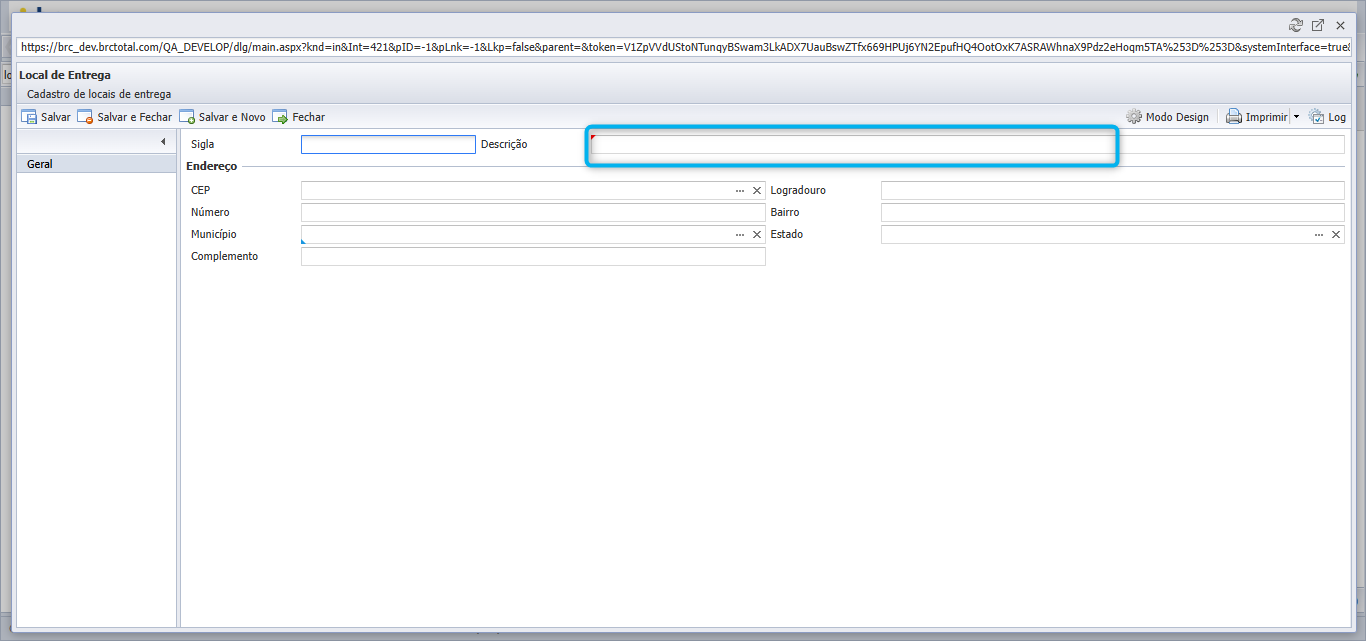1366x641 pixels.
Task: Click the Endereço section header
Action: pos(212,166)
